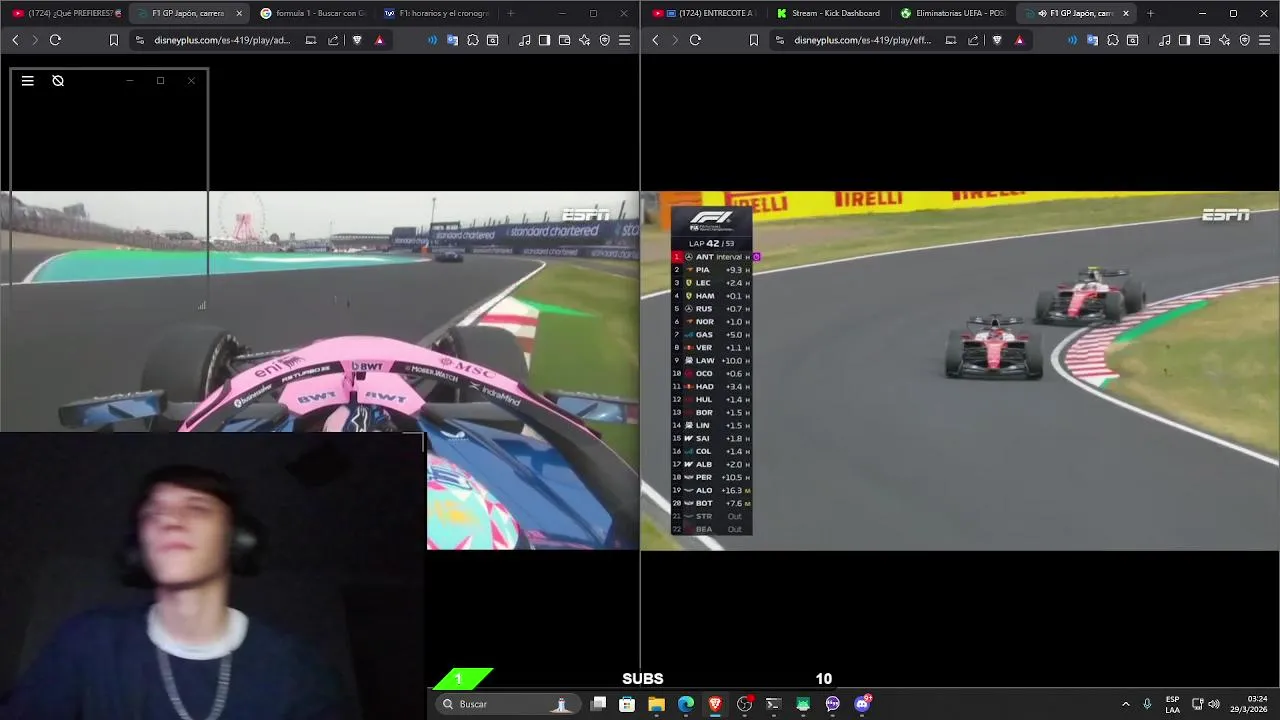Go back in the right browser window
Image resolution: width=1280 pixels, height=720 pixels.
pos(655,40)
